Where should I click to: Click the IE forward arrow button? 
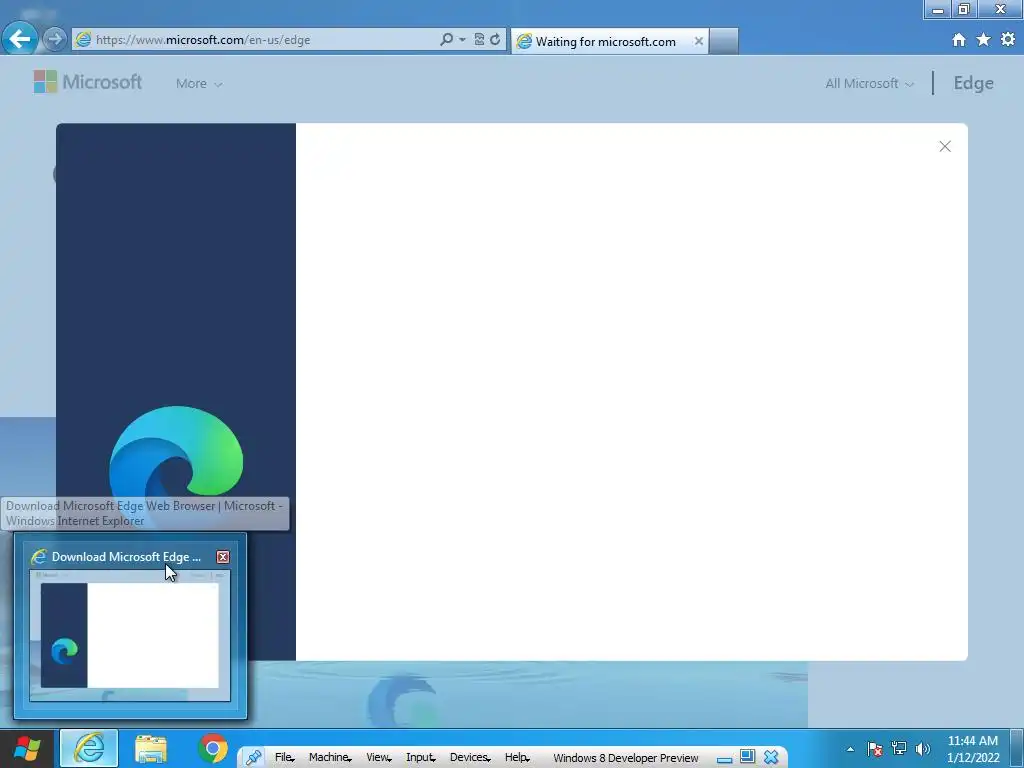(55, 39)
